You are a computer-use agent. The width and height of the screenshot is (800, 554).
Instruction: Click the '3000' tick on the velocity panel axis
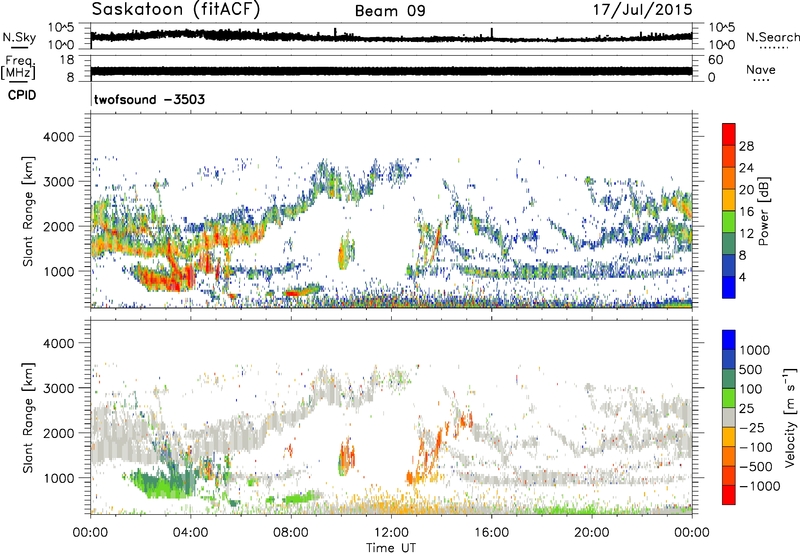coord(58,388)
